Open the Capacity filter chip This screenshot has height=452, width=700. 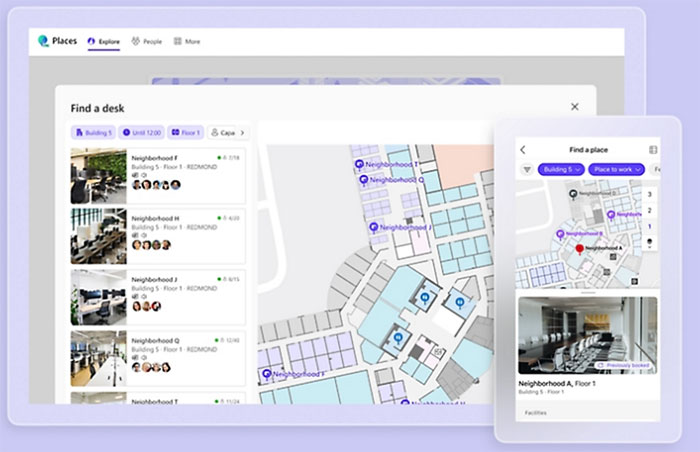pos(222,133)
